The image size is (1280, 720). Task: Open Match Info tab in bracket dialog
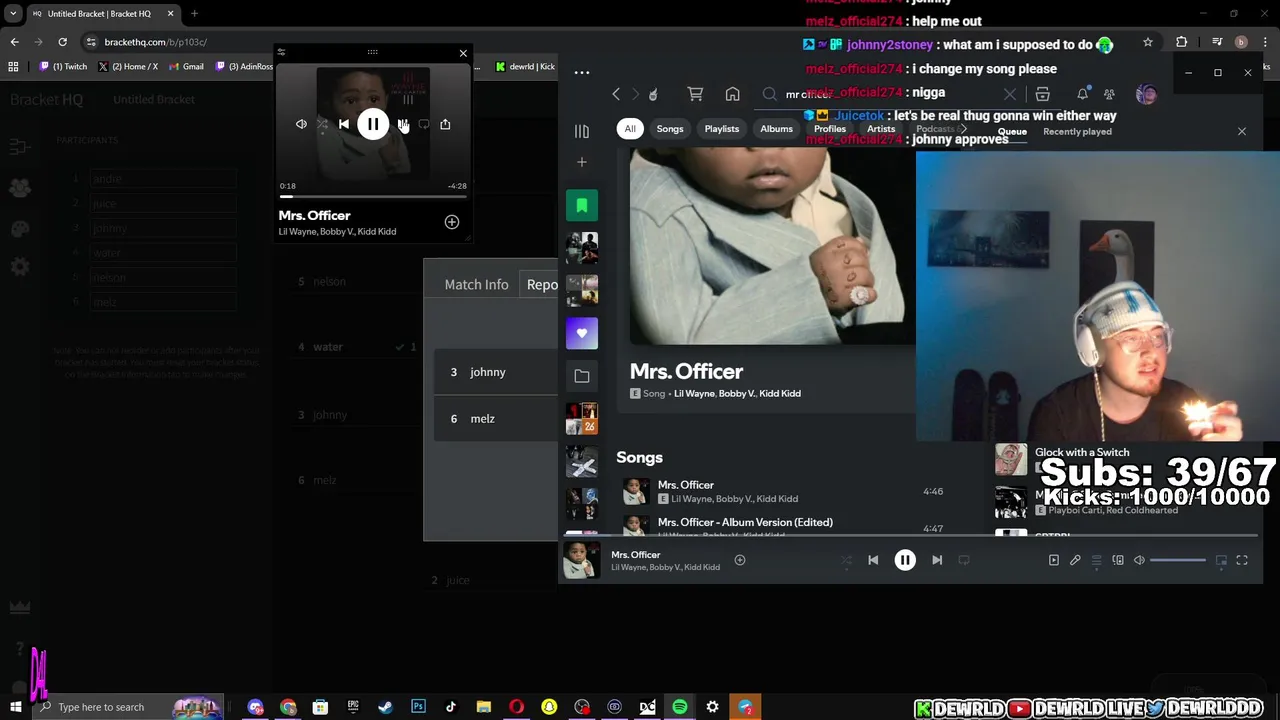click(476, 285)
